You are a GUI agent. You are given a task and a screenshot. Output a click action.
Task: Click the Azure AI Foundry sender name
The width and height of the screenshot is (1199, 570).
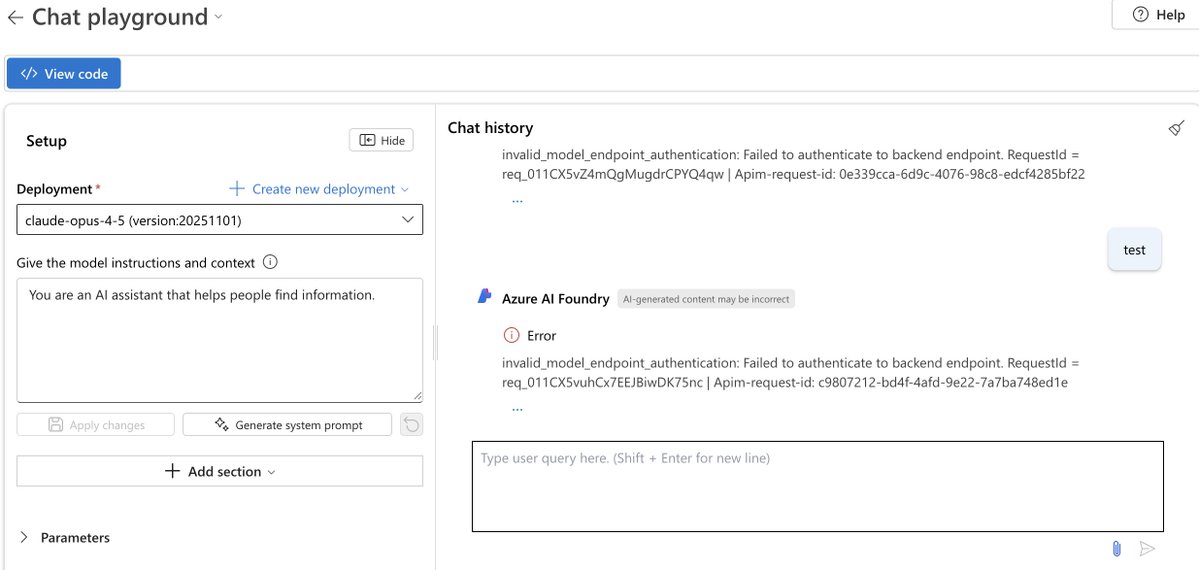click(555, 298)
